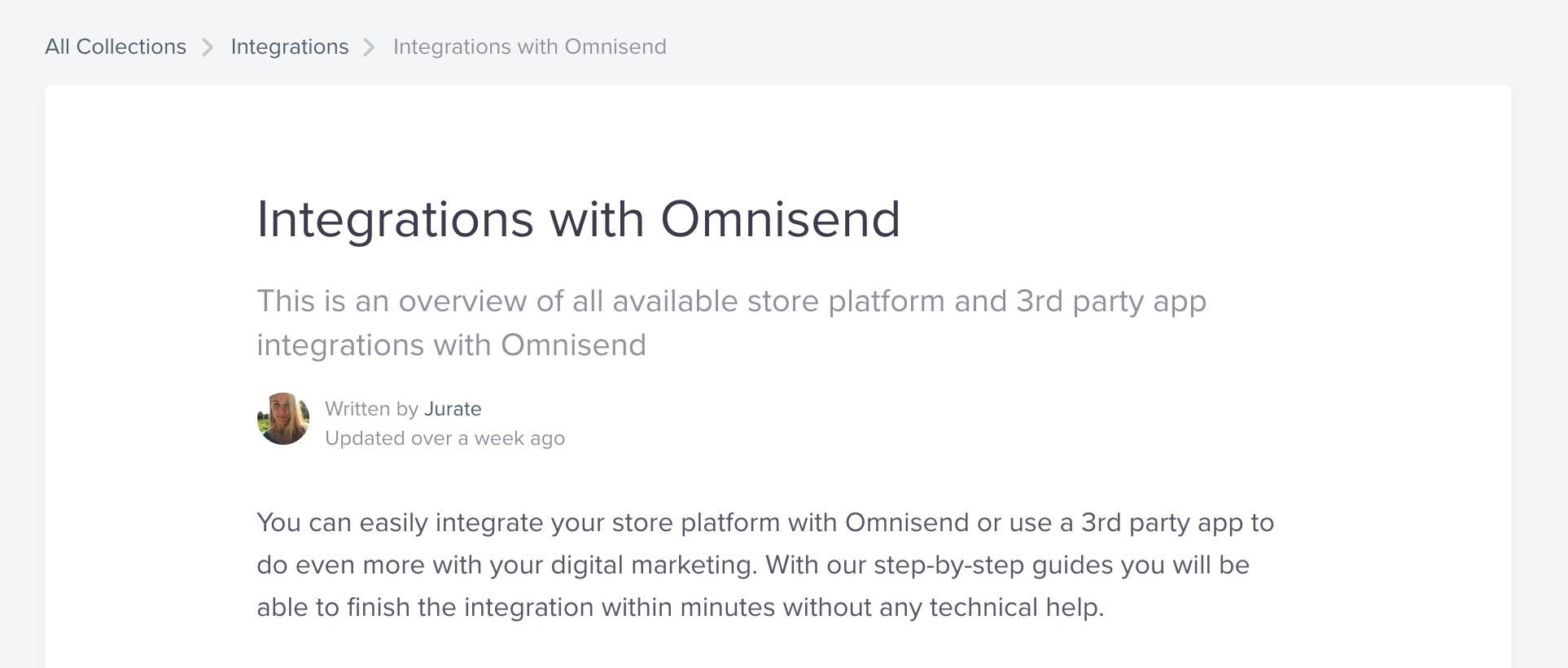Image resolution: width=1568 pixels, height=668 pixels.
Task: Click the Updated over a week ago timestamp
Action: 445,438
